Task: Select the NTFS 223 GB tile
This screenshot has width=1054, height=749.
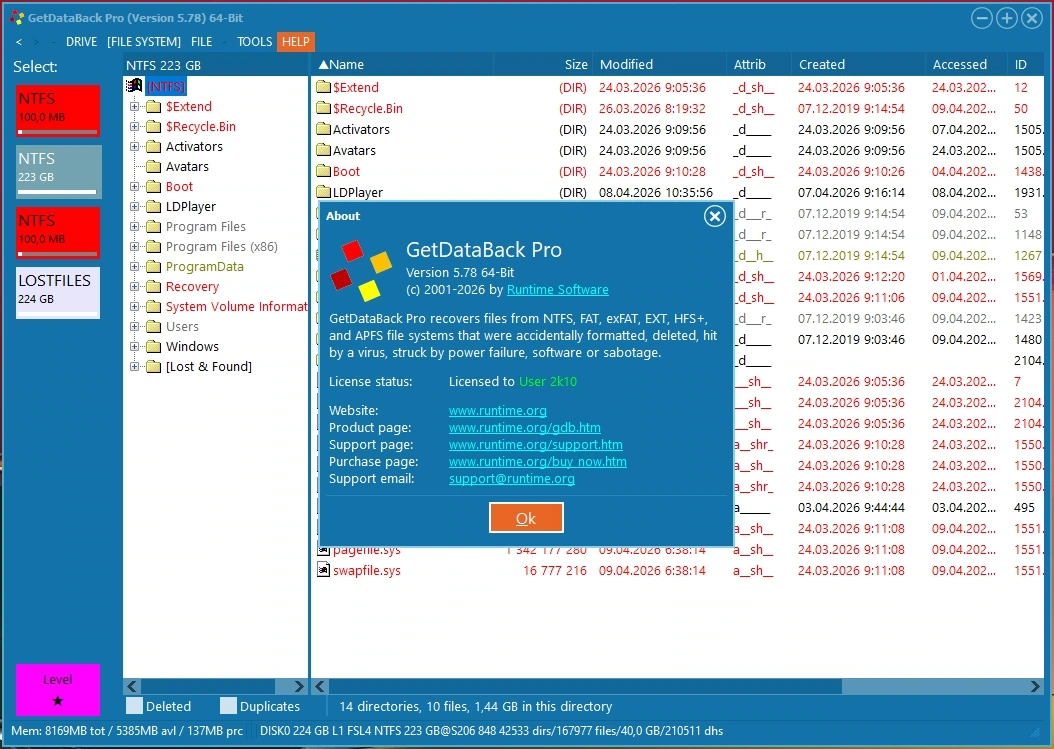Action: click(x=58, y=171)
